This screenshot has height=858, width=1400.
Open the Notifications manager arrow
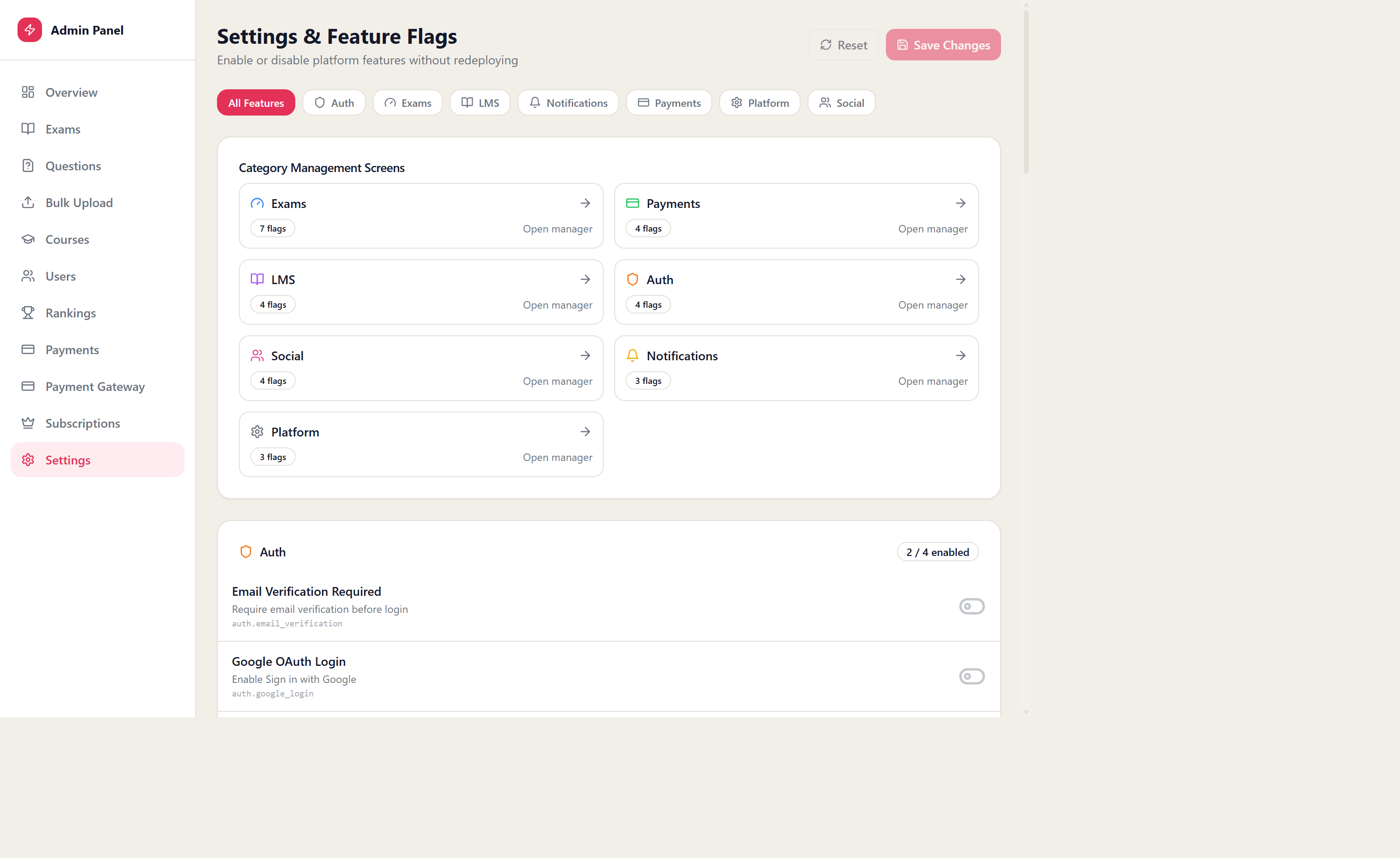[x=961, y=355]
